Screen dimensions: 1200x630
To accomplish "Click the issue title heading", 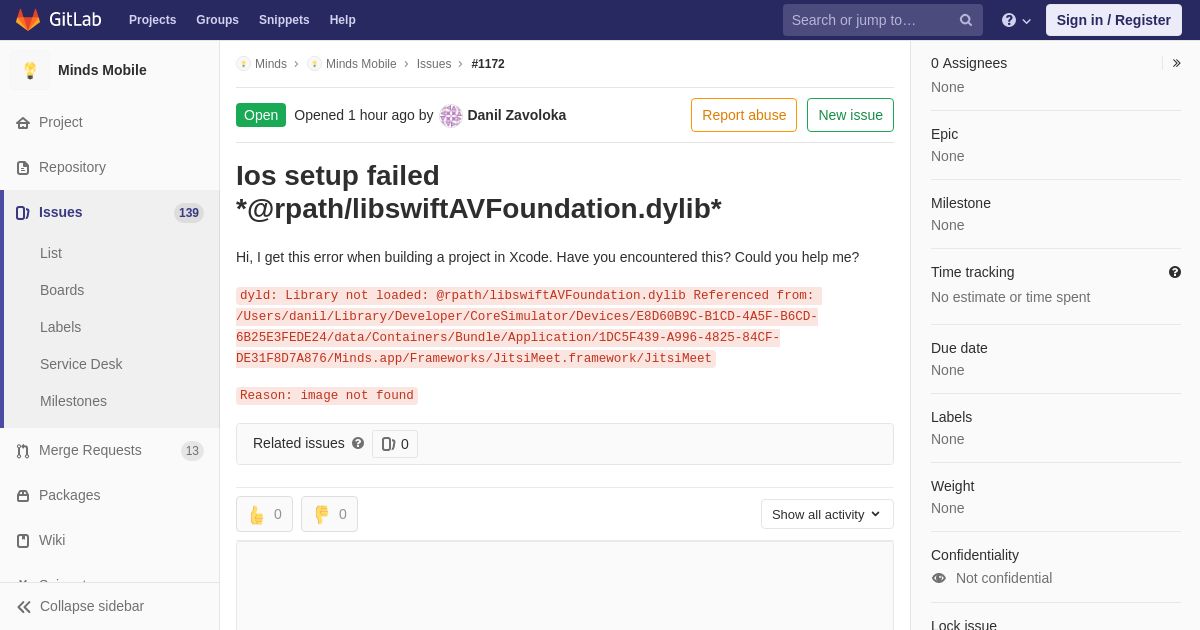I will [x=479, y=192].
